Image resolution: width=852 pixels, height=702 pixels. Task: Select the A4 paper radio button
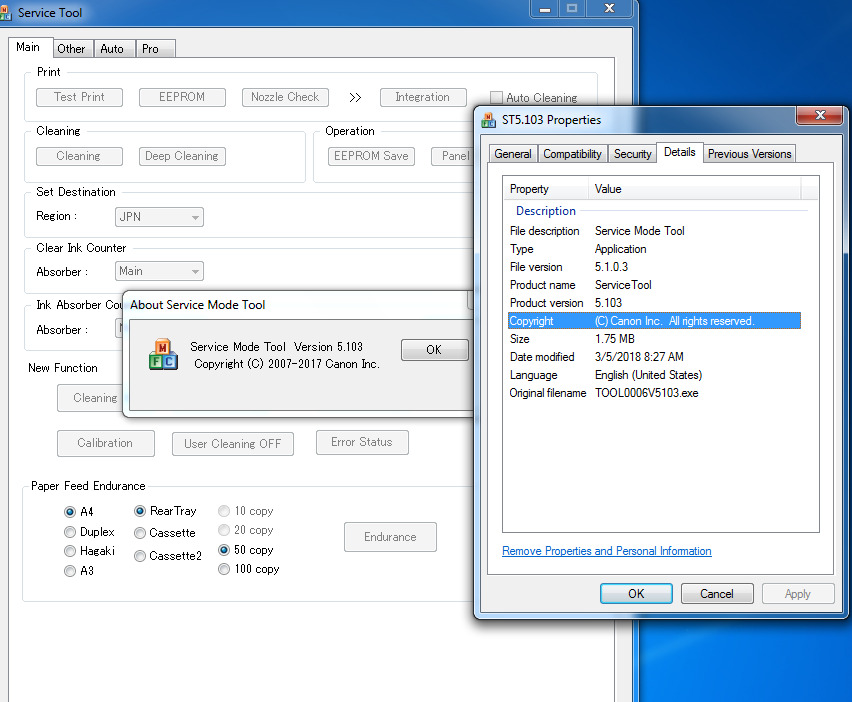tap(70, 512)
